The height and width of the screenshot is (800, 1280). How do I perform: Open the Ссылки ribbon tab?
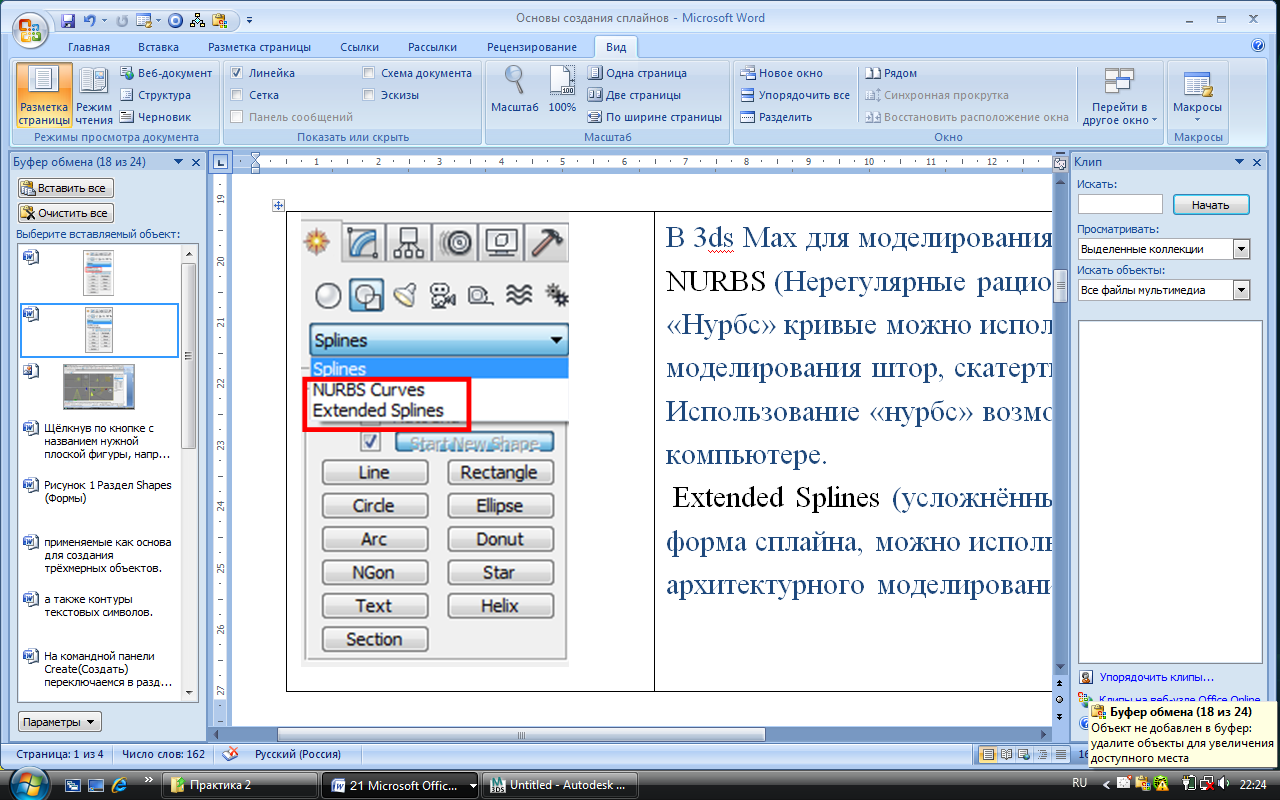coord(359,47)
